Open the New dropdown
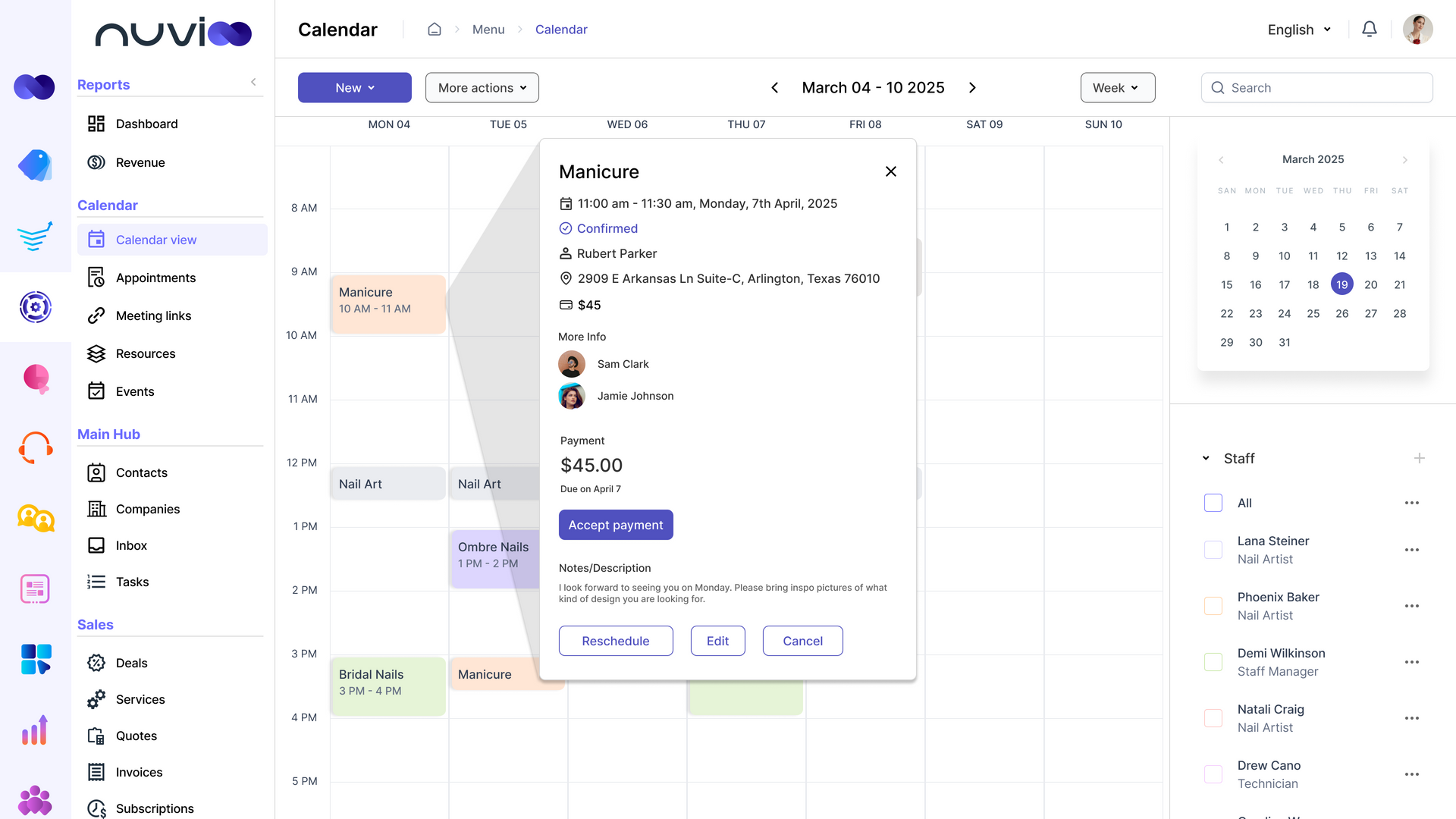Viewport: 1456px width, 819px height. [354, 87]
